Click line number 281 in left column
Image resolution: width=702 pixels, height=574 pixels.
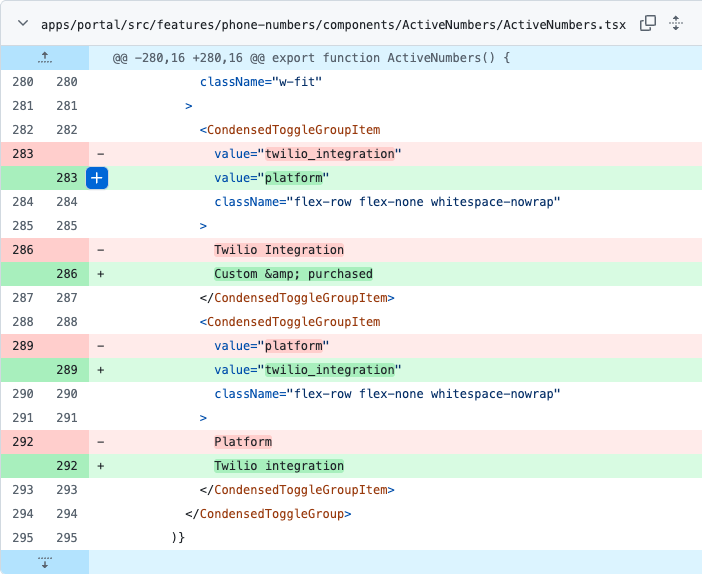[x=23, y=106]
